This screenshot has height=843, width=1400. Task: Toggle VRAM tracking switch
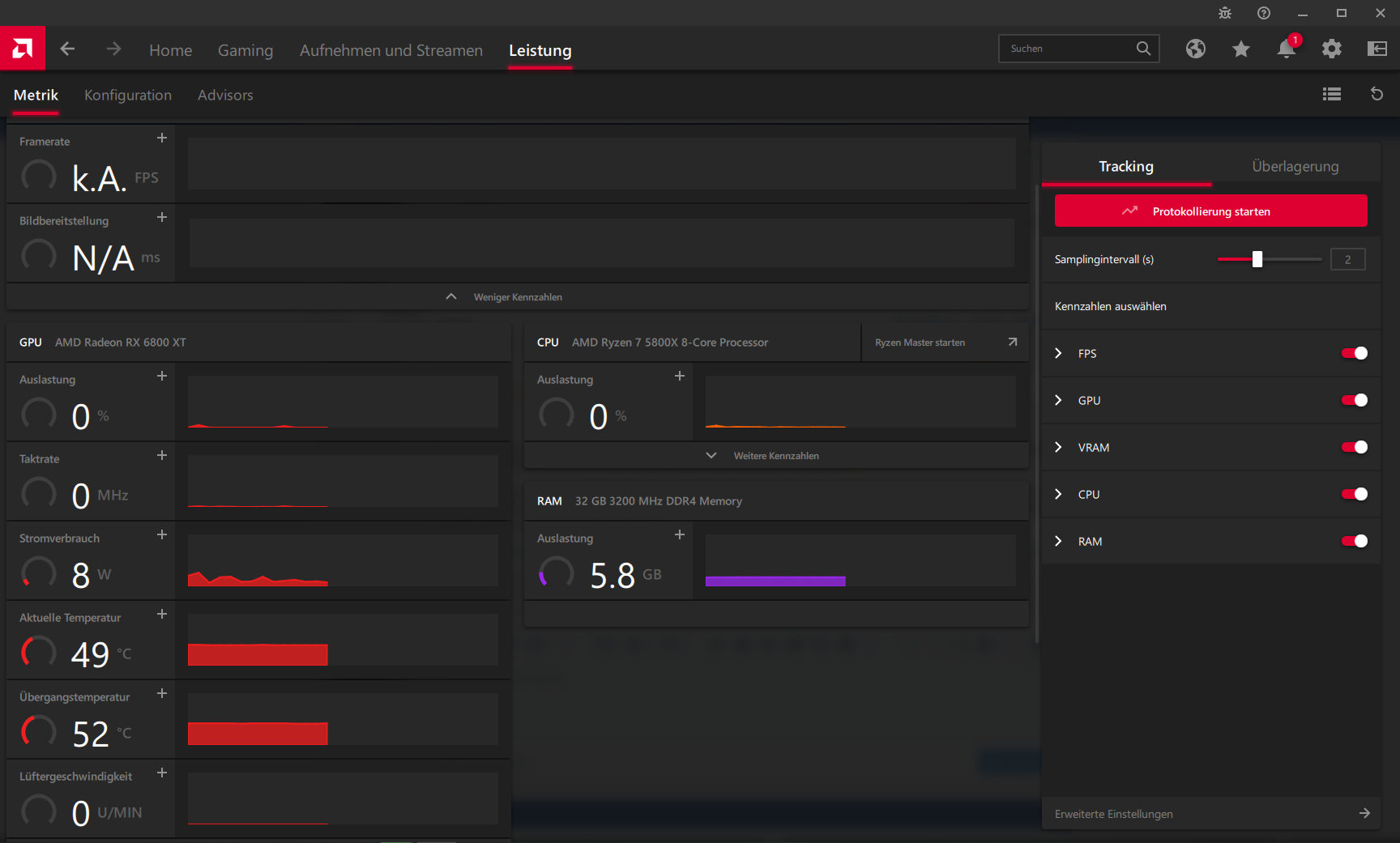(x=1355, y=447)
